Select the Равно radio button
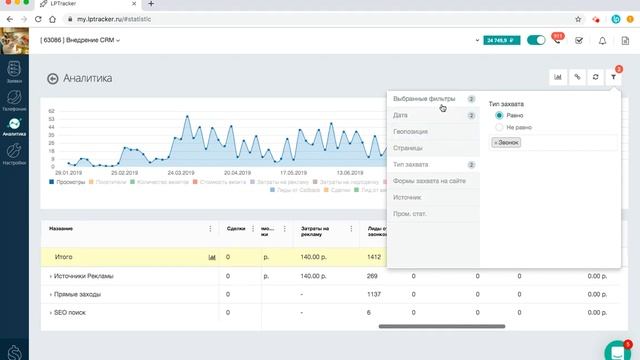 (499, 116)
